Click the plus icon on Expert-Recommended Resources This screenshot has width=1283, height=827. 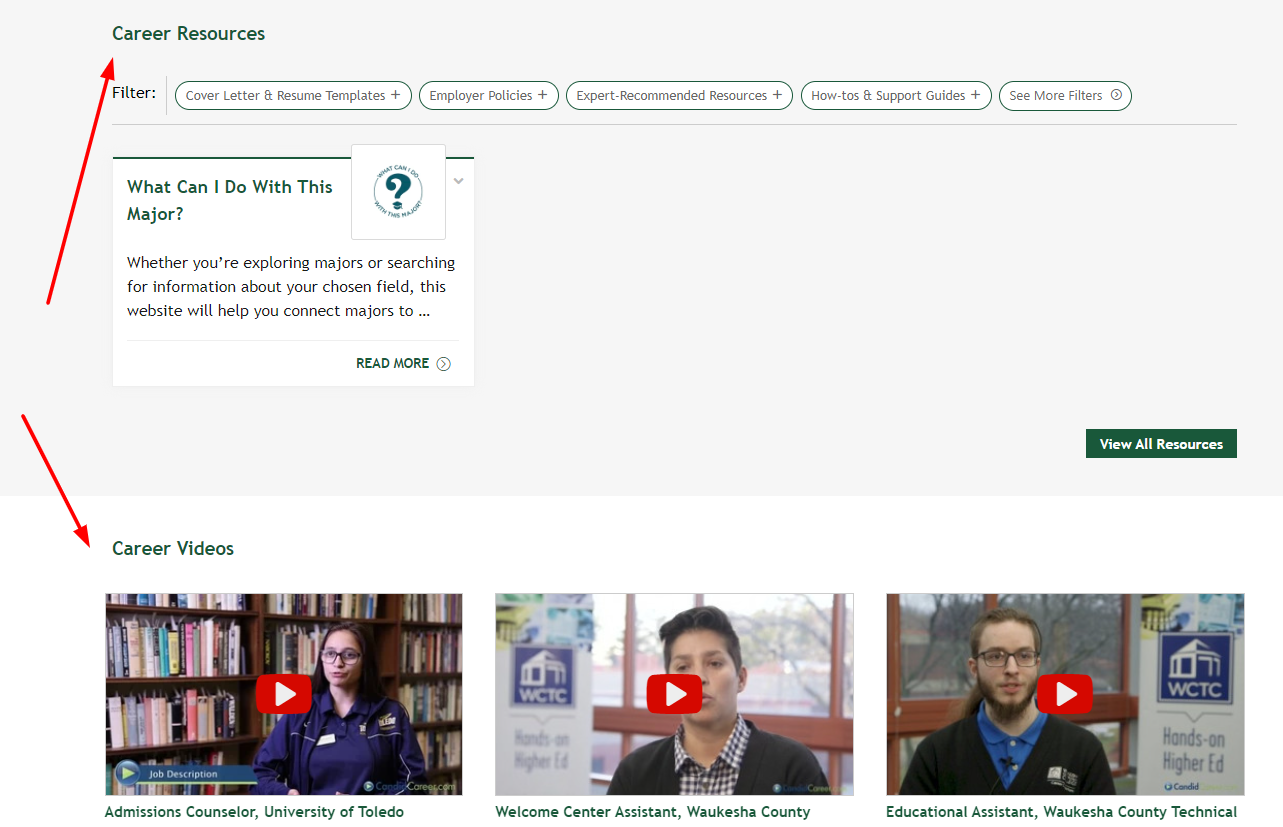[777, 95]
